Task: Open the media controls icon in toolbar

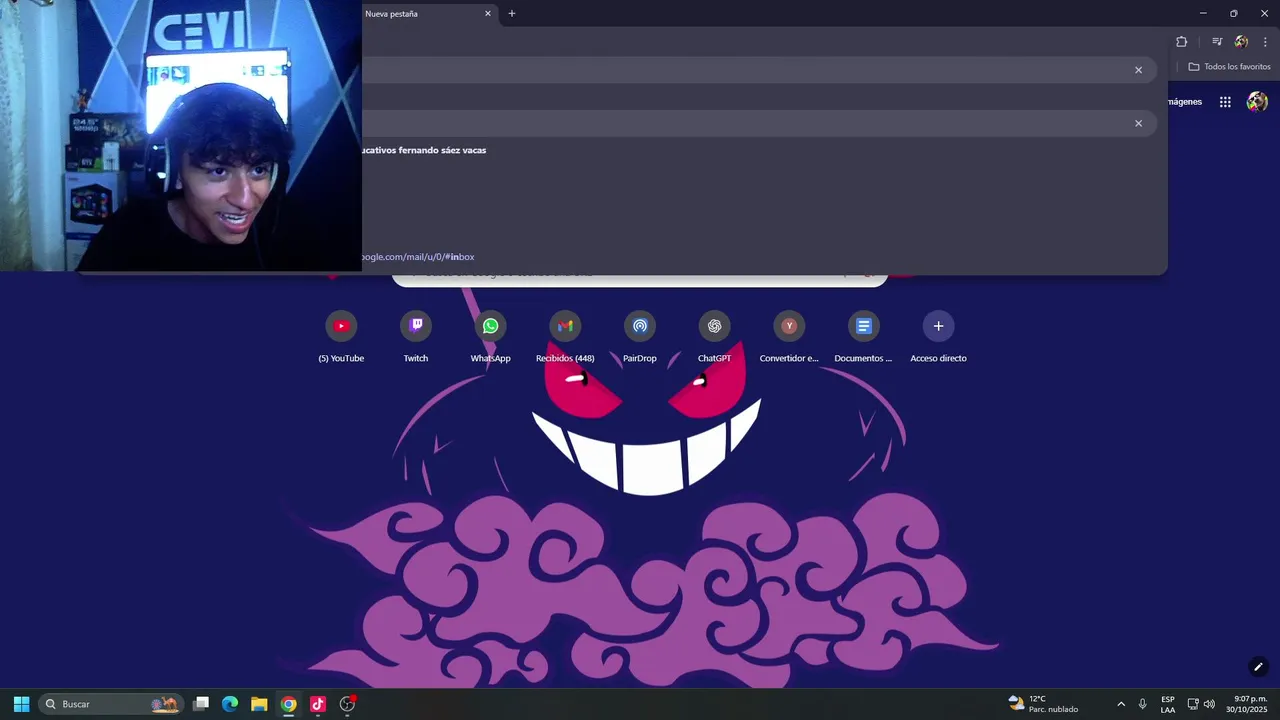Action: tap(1217, 42)
